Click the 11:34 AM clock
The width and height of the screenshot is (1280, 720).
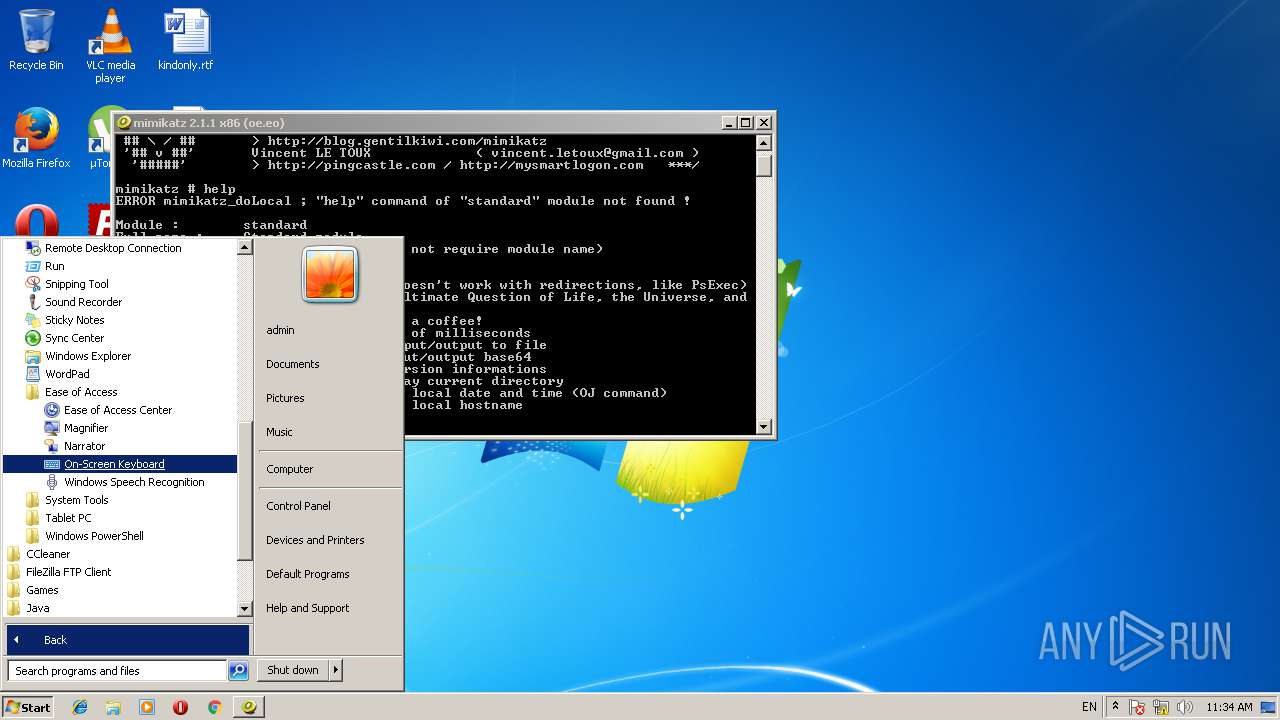tap(1229, 707)
